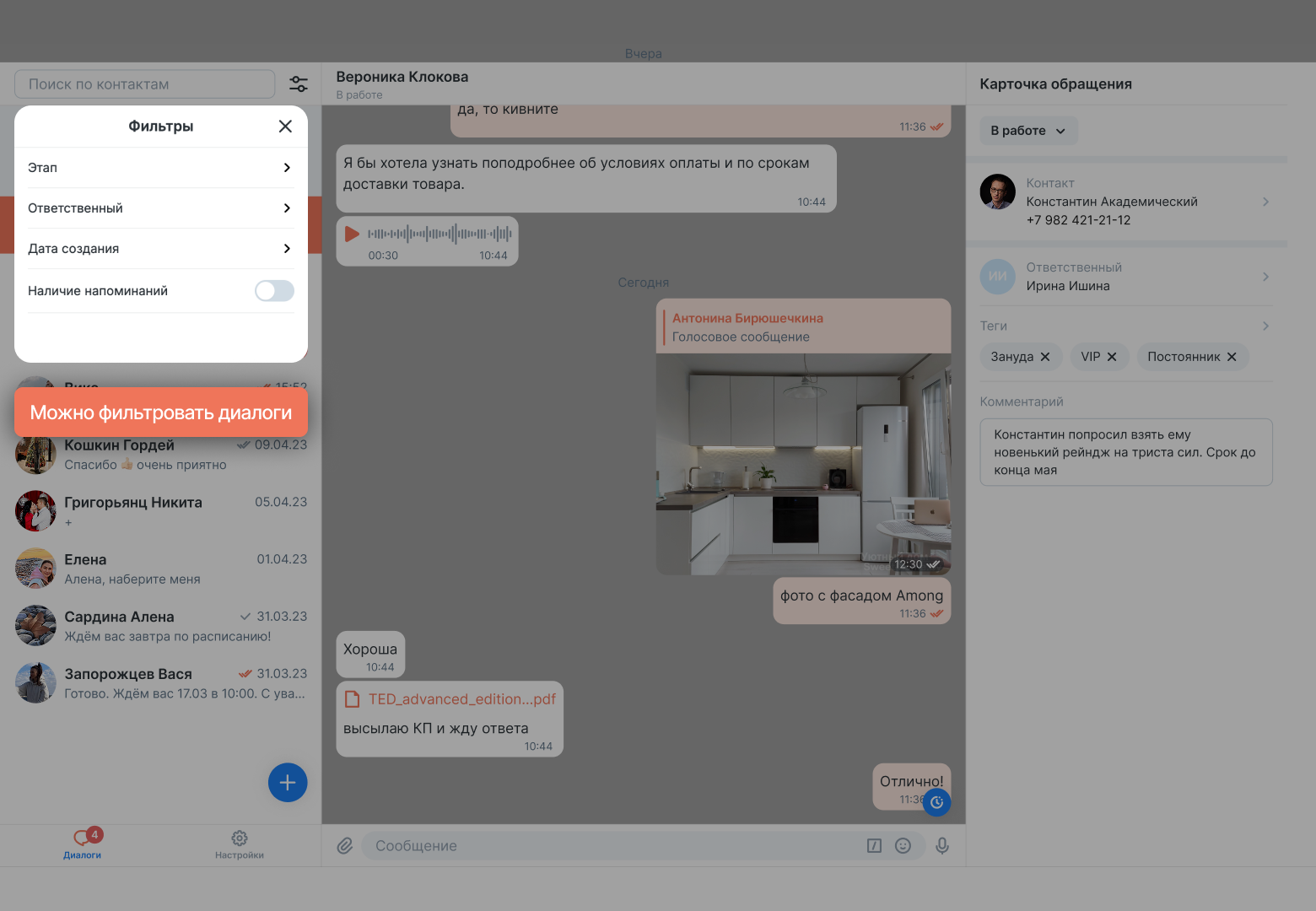Open Настройки via gear icon
The image size is (1316, 911).
coord(240,838)
